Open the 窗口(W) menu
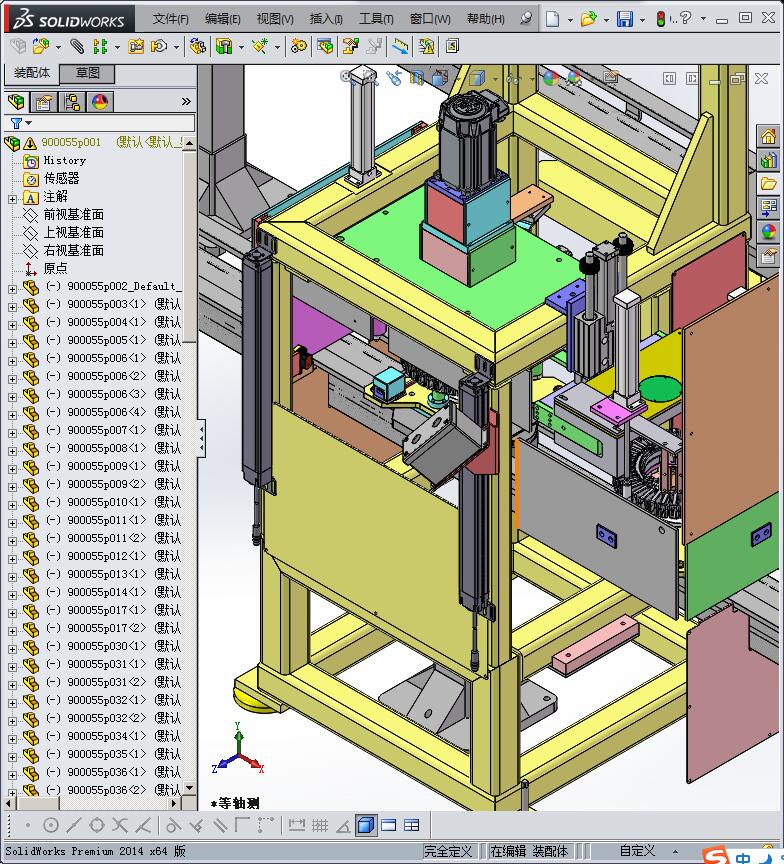The height and width of the screenshot is (864, 784). click(430, 19)
